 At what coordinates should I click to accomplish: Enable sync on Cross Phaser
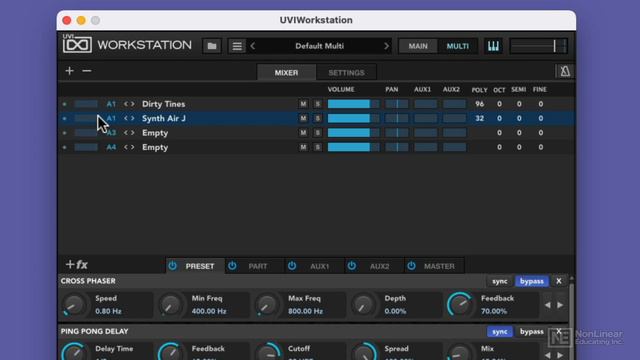pyautogui.click(x=500, y=281)
